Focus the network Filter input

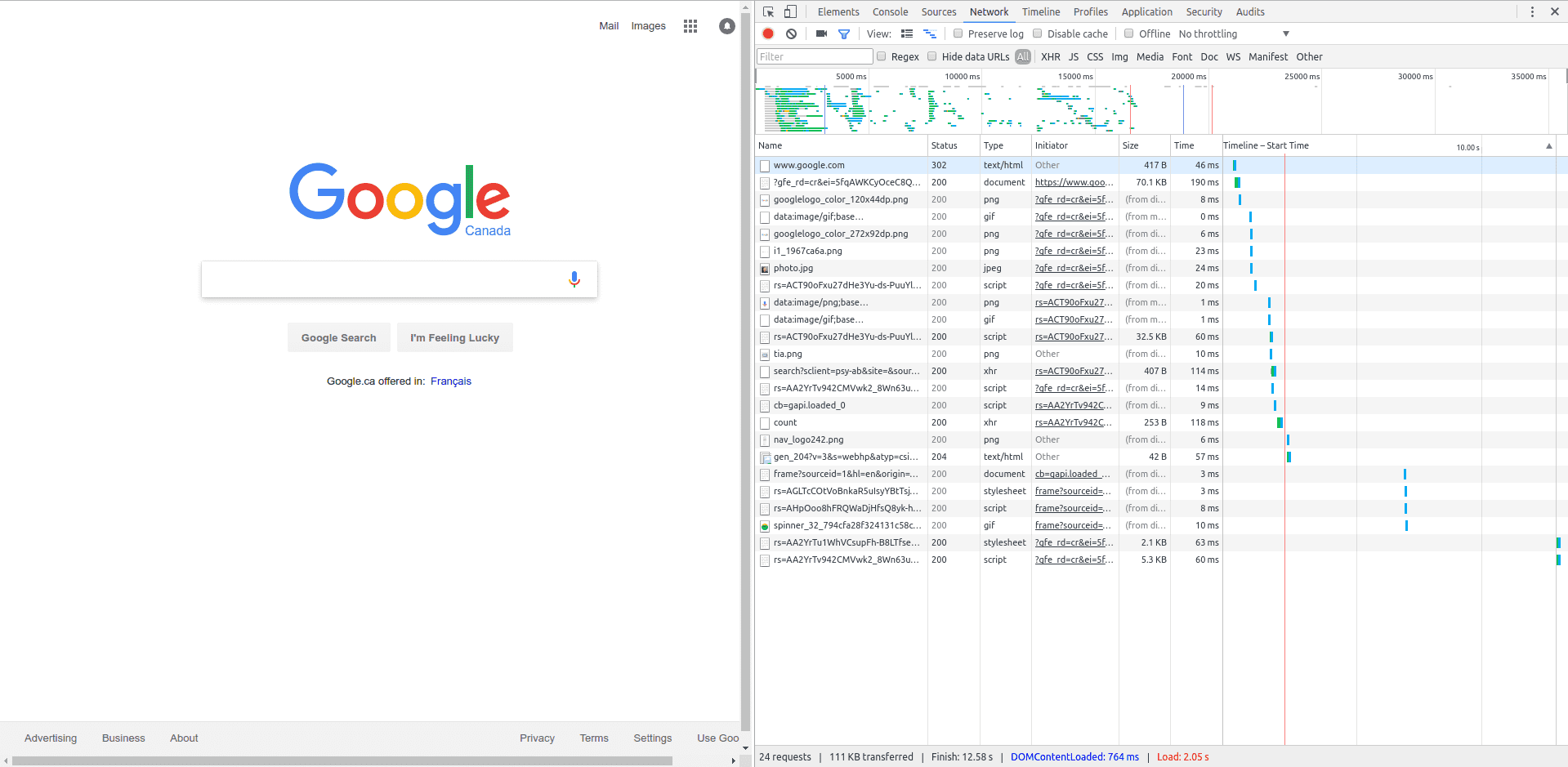tap(815, 56)
